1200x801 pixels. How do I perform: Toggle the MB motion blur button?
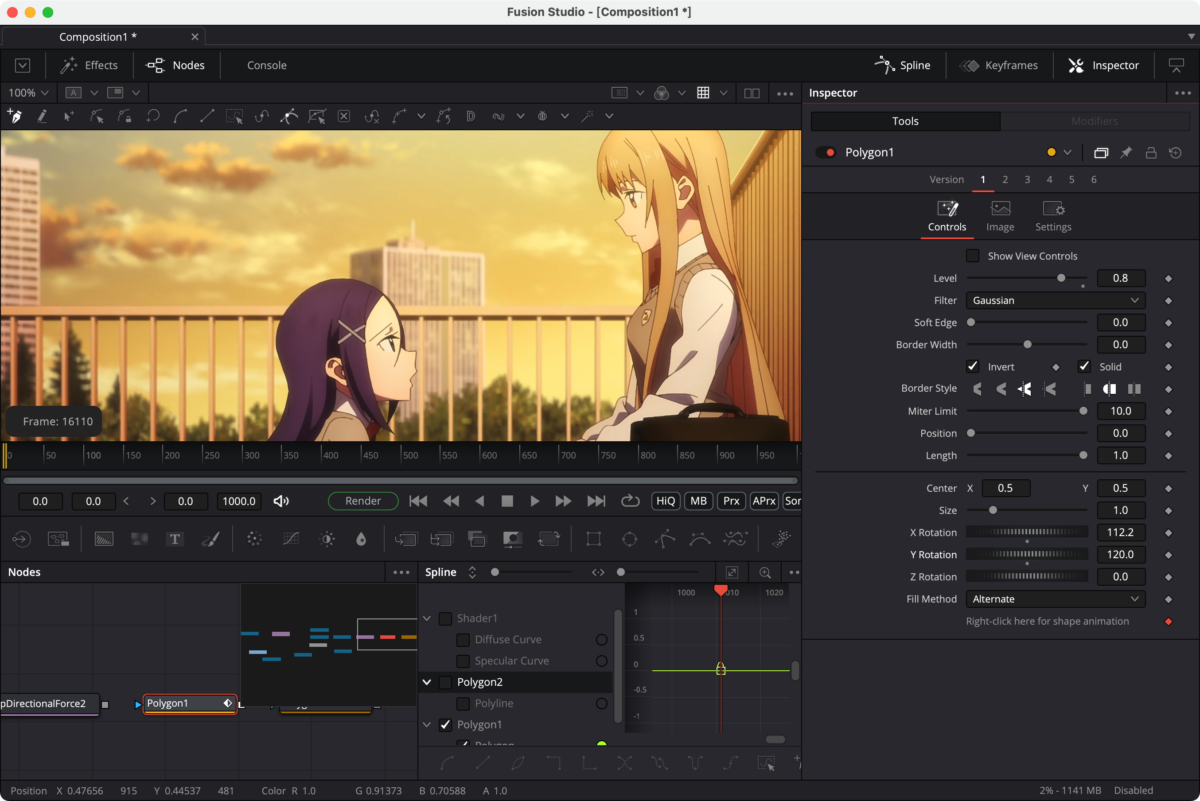(x=698, y=501)
